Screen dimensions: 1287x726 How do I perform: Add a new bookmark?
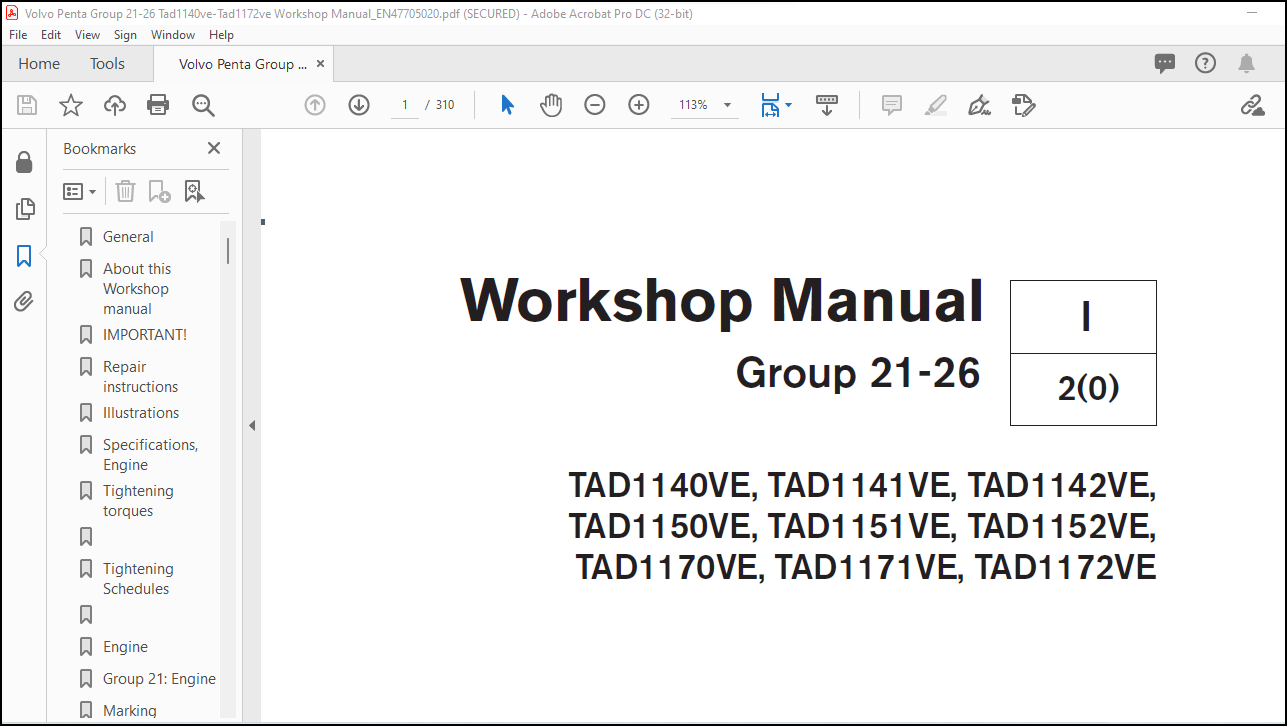(159, 191)
